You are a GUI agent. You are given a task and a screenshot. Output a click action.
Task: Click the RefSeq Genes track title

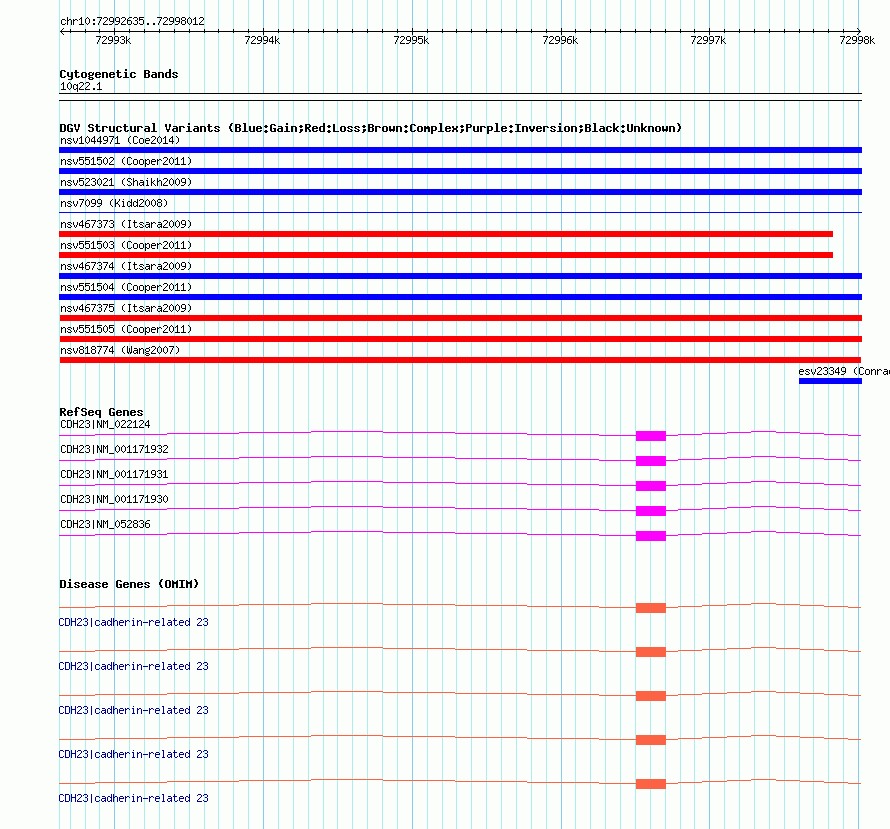101,412
